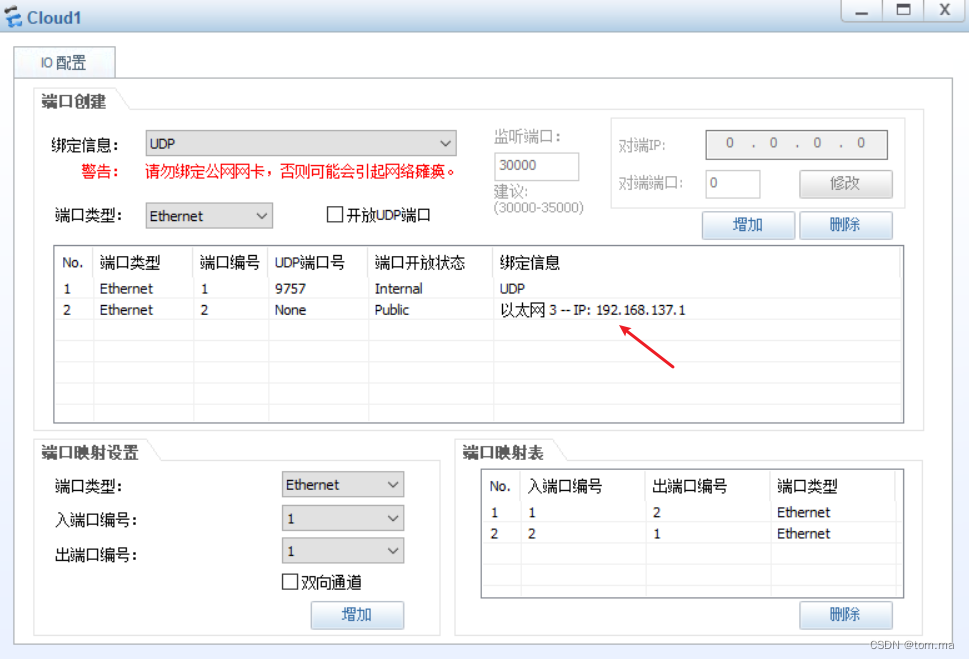
Task: Open the 出端口编号 dropdown
Action: coord(343,551)
